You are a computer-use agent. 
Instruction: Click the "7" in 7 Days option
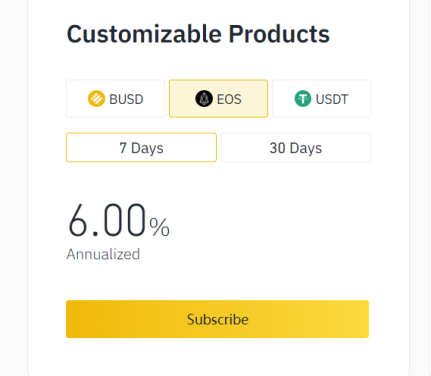pyautogui.click(x=123, y=148)
